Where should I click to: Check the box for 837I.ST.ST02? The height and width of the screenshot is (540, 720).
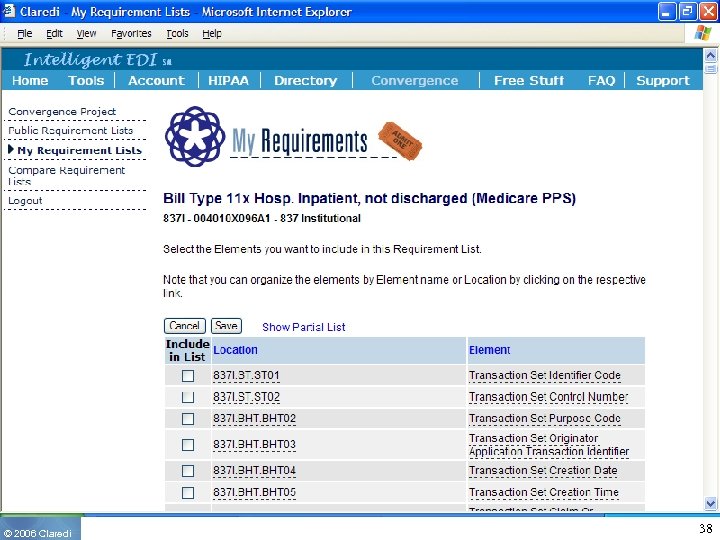188,397
